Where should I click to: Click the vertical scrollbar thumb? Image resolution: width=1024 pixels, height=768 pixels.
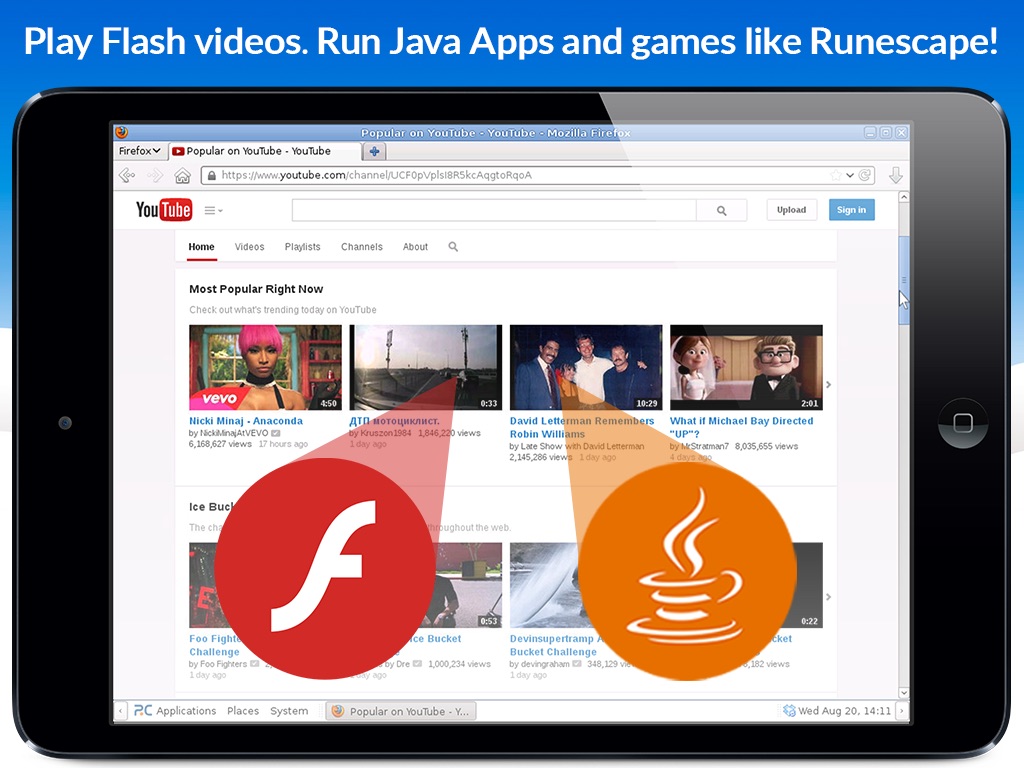click(x=904, y=280)
